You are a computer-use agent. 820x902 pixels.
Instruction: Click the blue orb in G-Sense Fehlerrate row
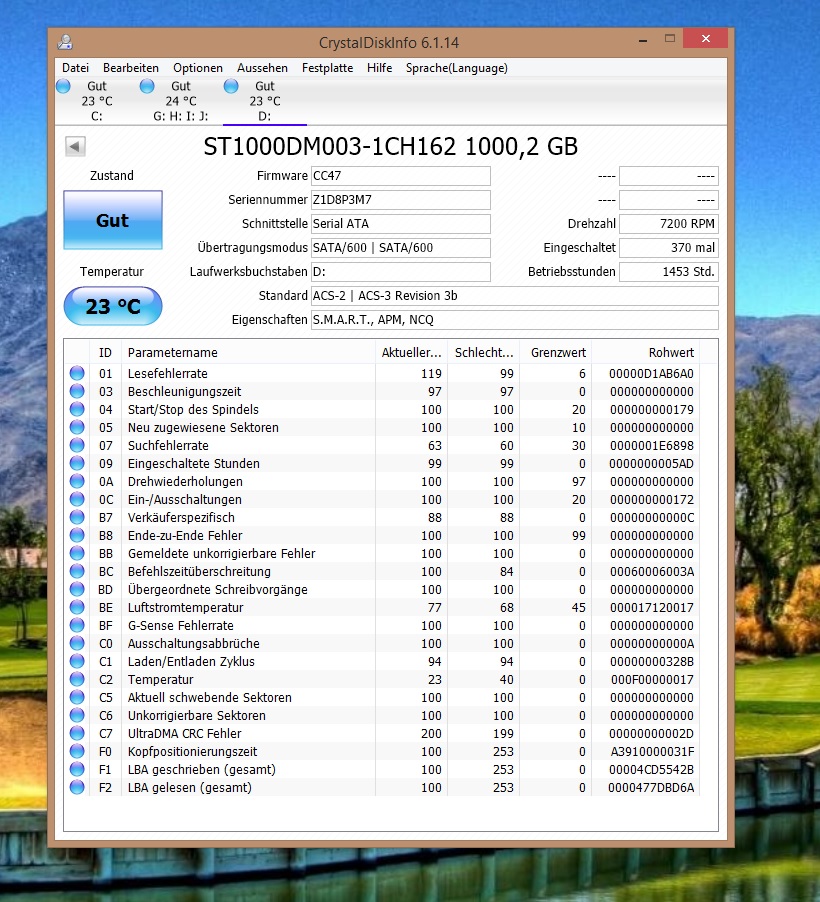pos(77,625)
